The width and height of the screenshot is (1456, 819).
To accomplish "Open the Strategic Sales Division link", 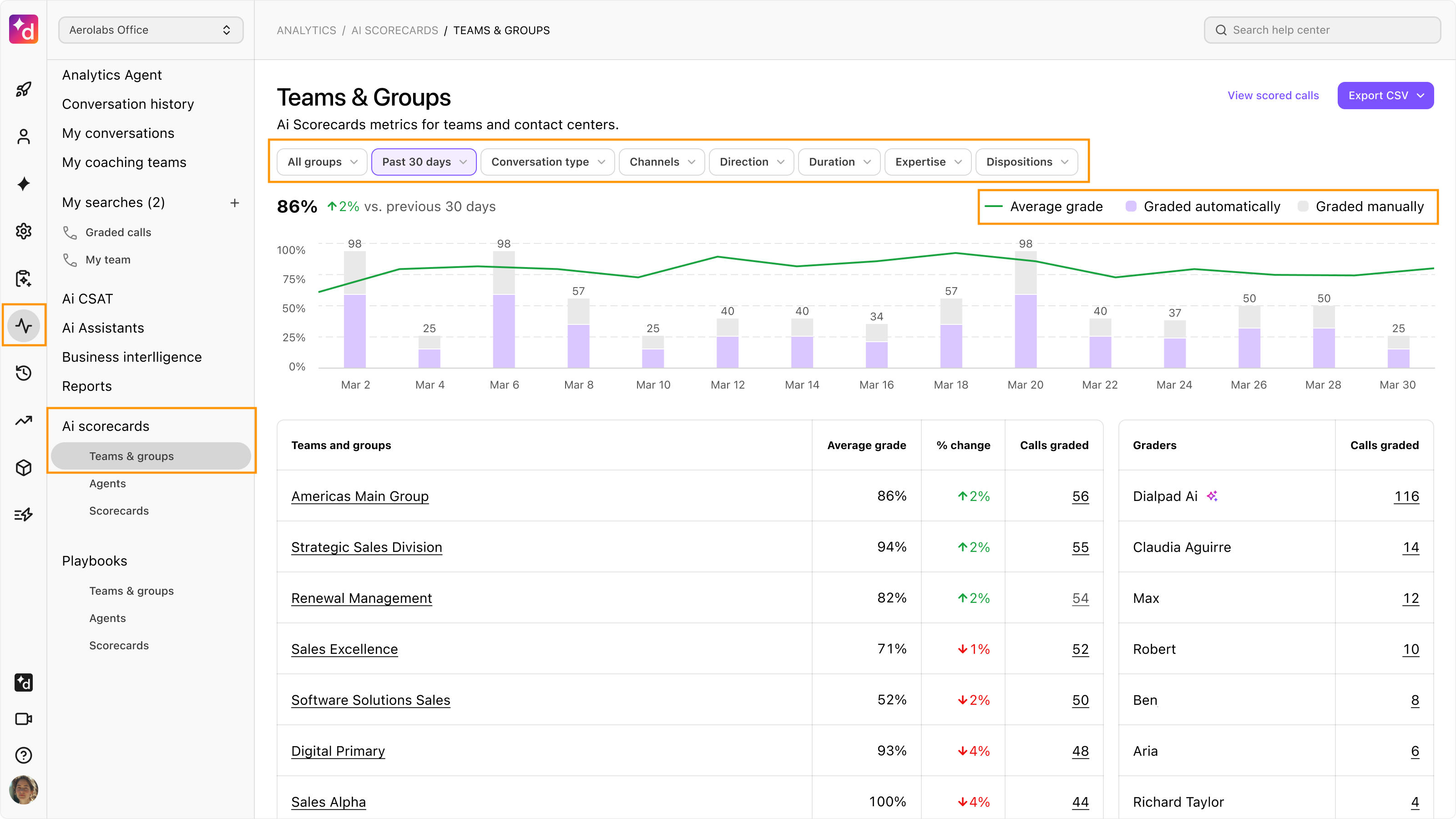I will click(366, 547).
